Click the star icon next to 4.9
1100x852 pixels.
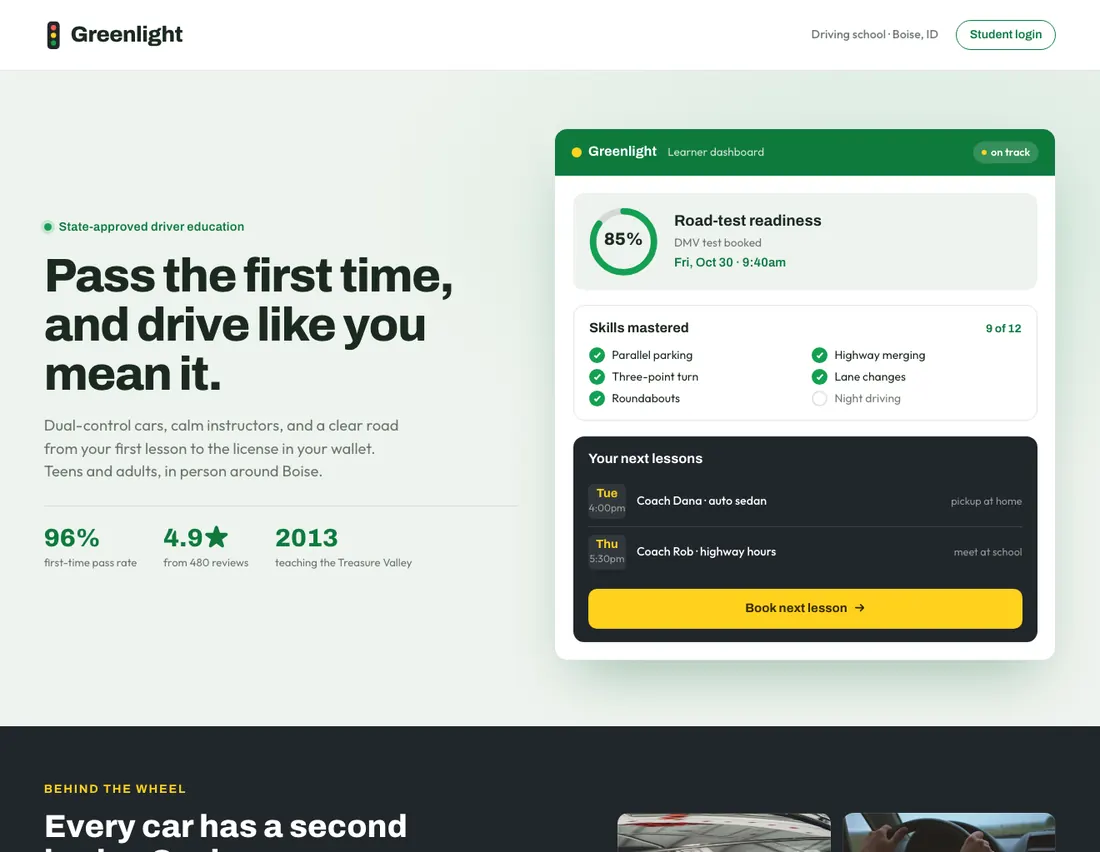[217, 537]
